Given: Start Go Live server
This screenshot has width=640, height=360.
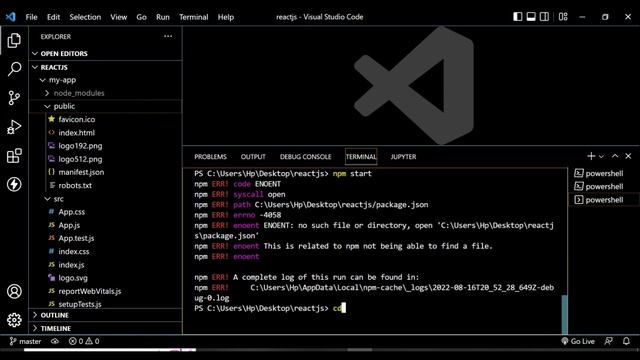Looking at the screenshot, I should [x=578, y=341].
